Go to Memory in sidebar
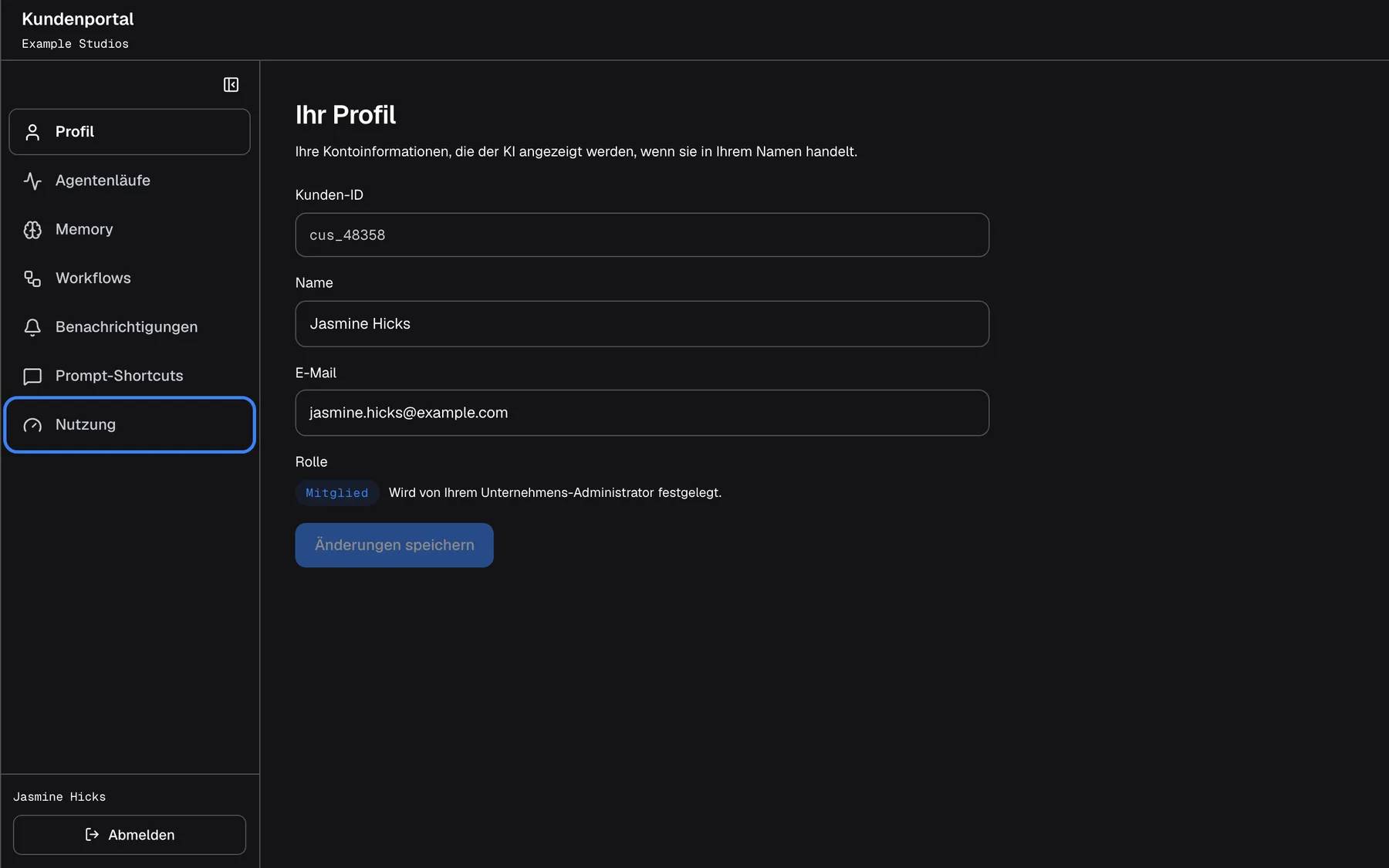 pos(130,230)
